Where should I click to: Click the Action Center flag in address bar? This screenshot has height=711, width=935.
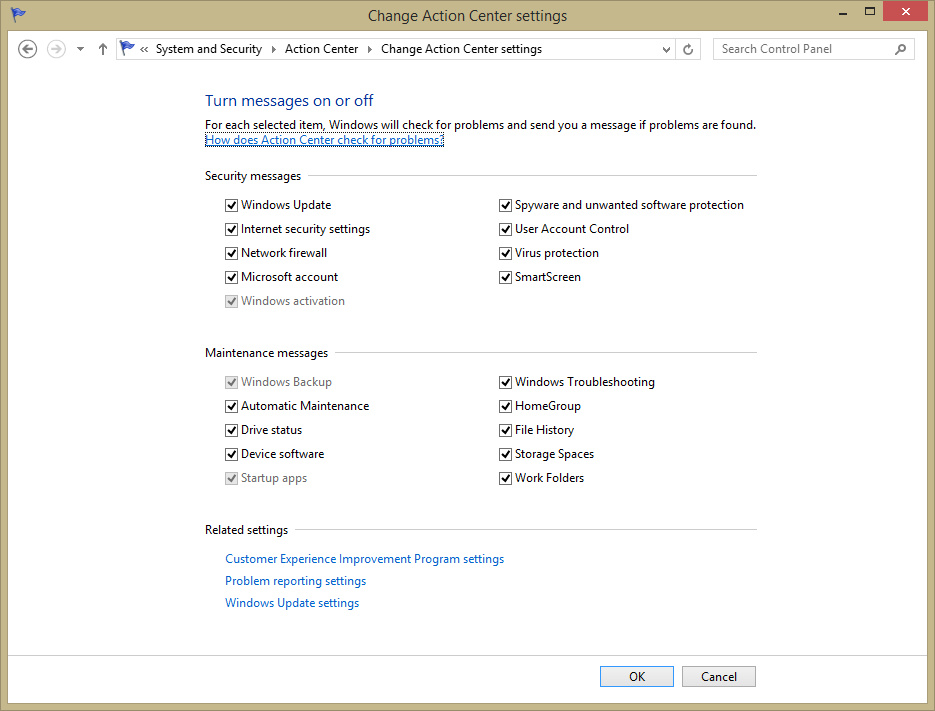pos(127,48)
